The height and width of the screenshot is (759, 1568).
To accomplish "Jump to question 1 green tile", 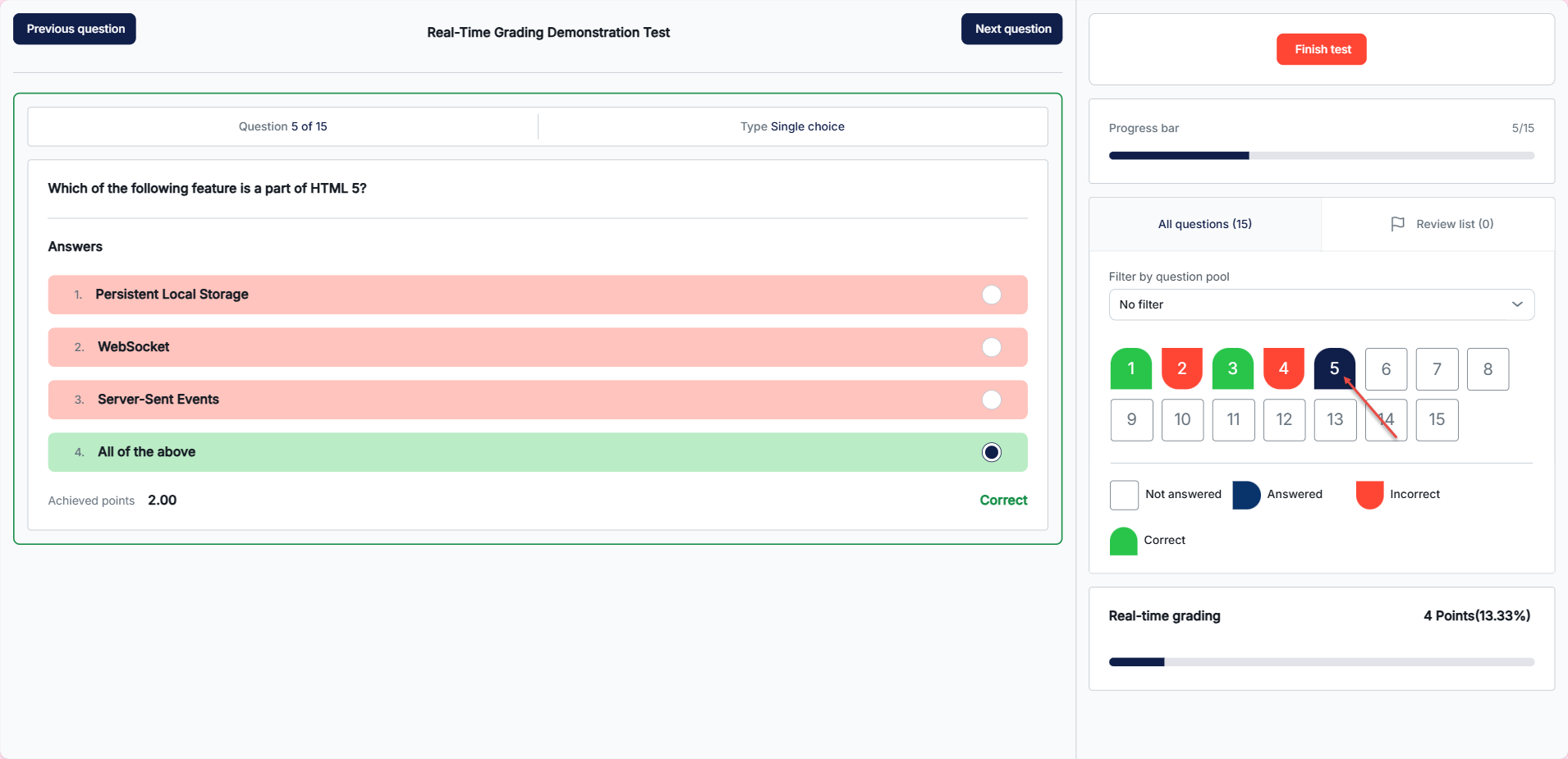I will 1130,368.
